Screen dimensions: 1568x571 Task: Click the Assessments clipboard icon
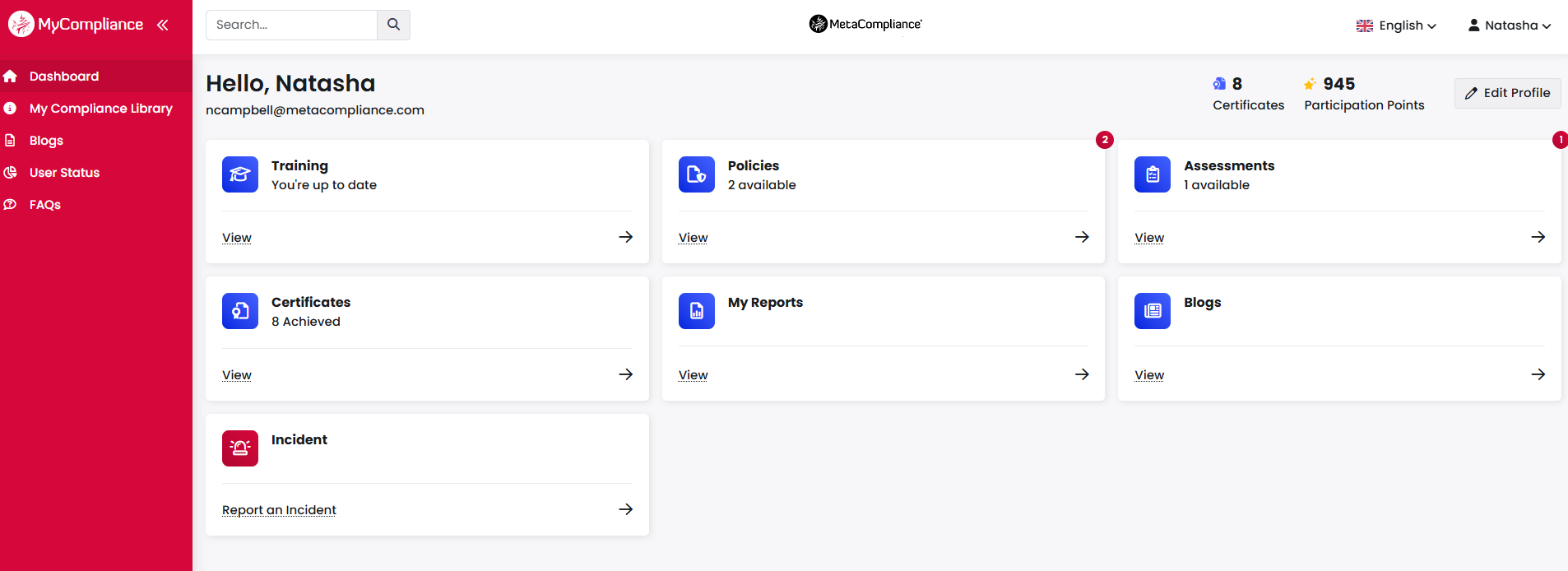[x=1153, y=174]
